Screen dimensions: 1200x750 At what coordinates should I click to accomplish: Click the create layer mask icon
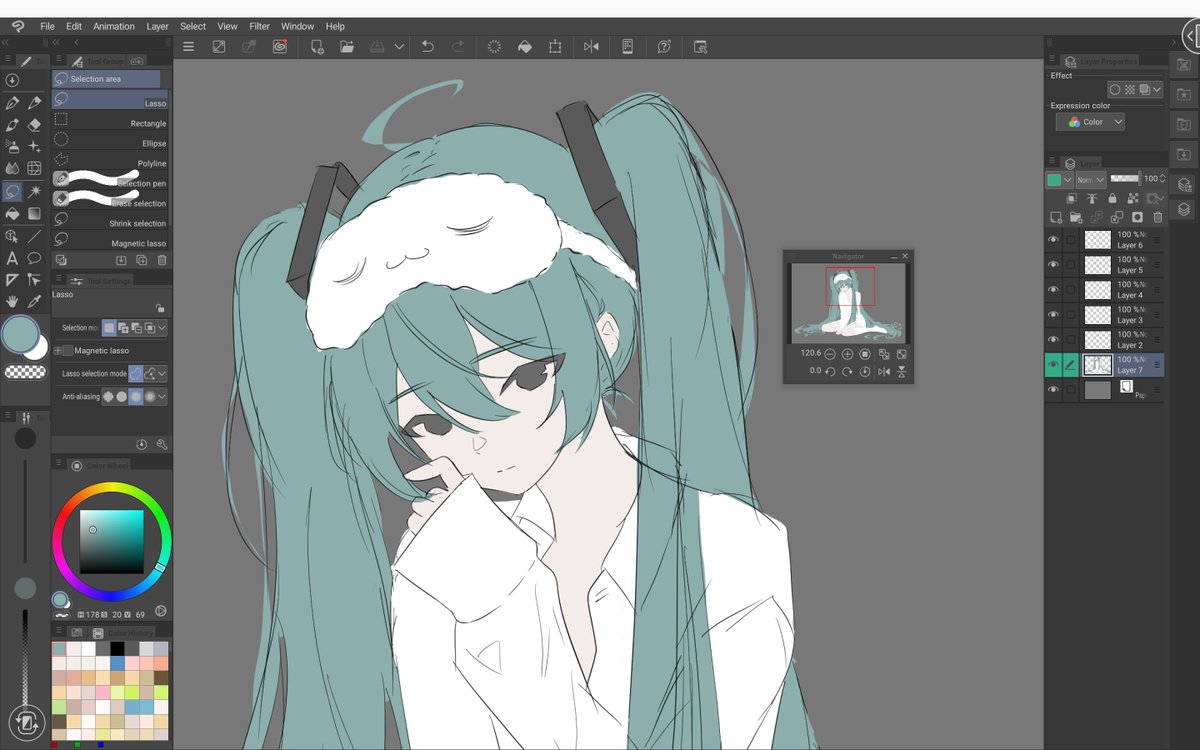(x=1137, y=217)
